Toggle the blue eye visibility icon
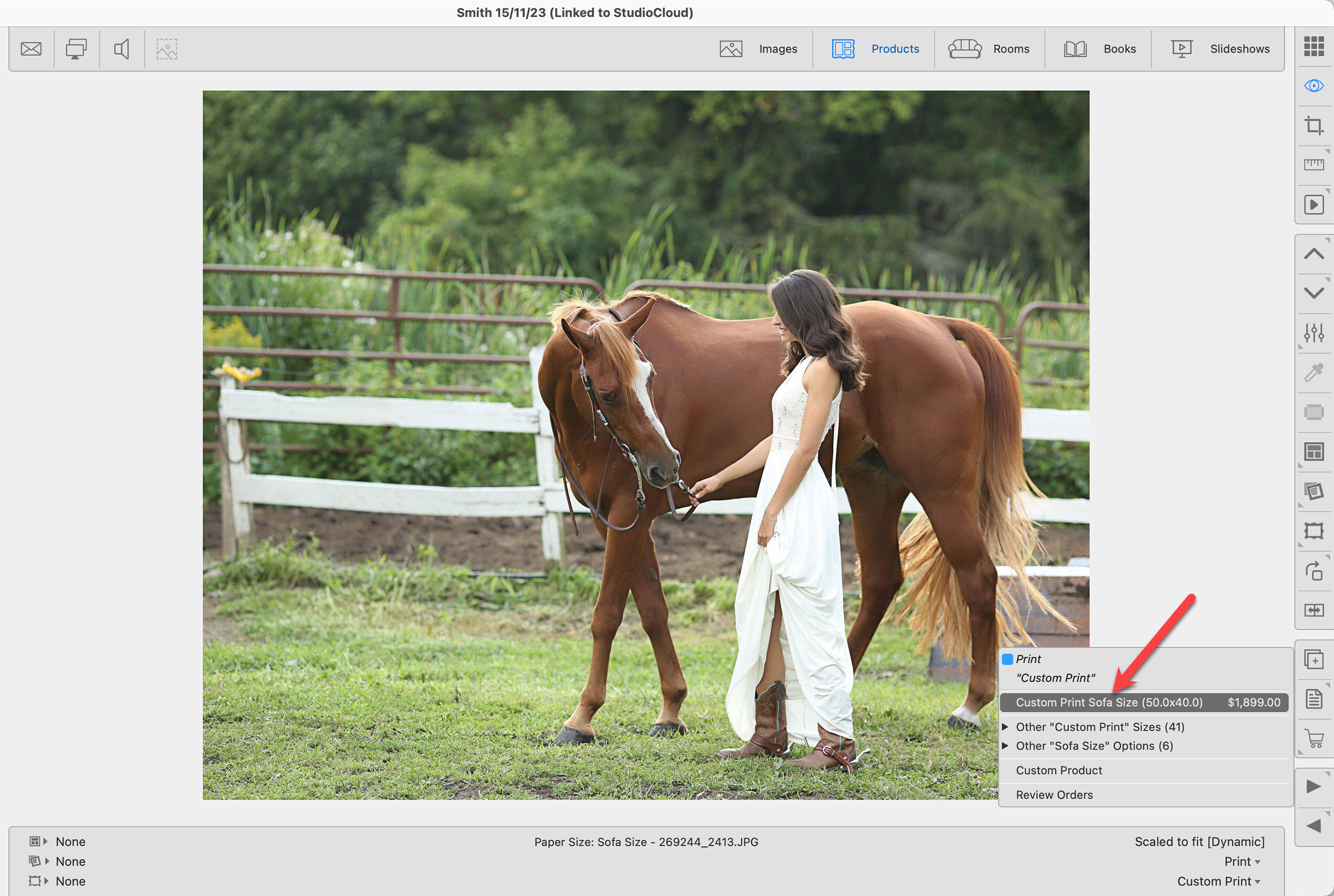The height and width of the screenshot is (896, 1334). [1313, 86]
